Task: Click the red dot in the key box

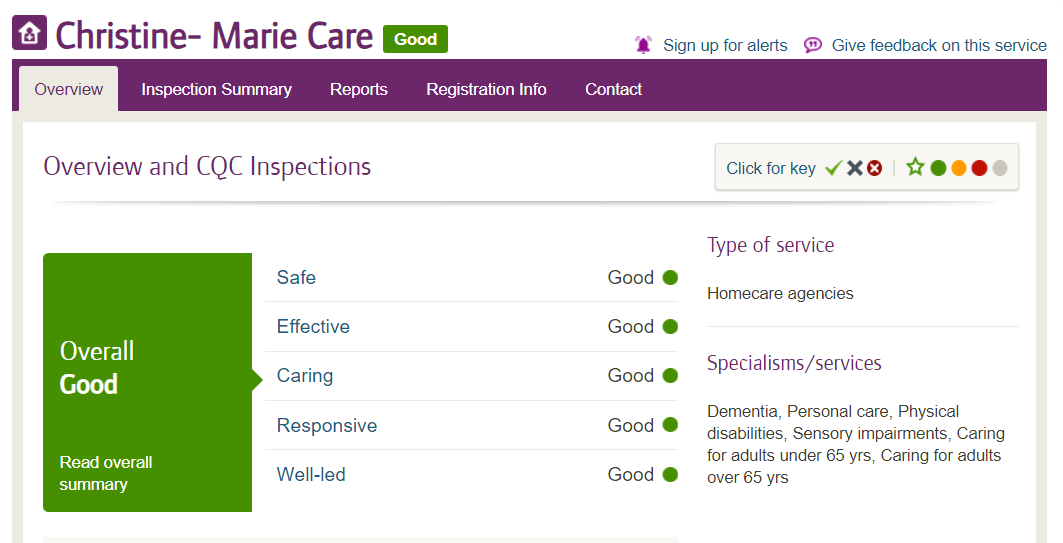Action: (979, 167)
